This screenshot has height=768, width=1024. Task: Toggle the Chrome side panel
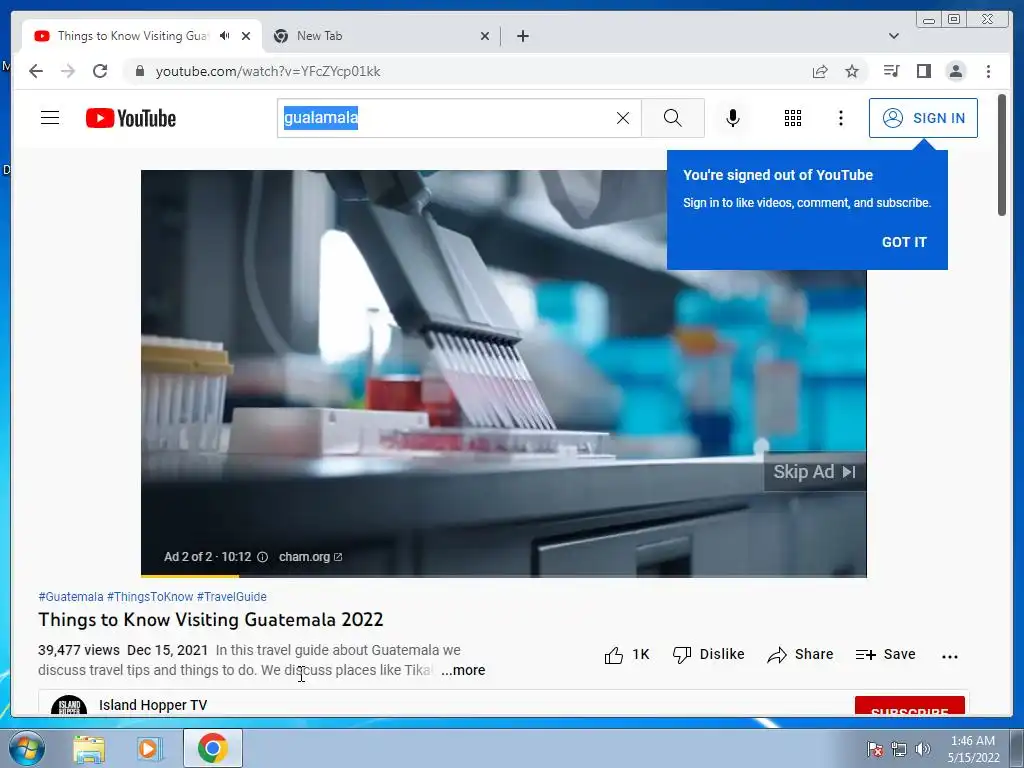(x=923, y=71)
